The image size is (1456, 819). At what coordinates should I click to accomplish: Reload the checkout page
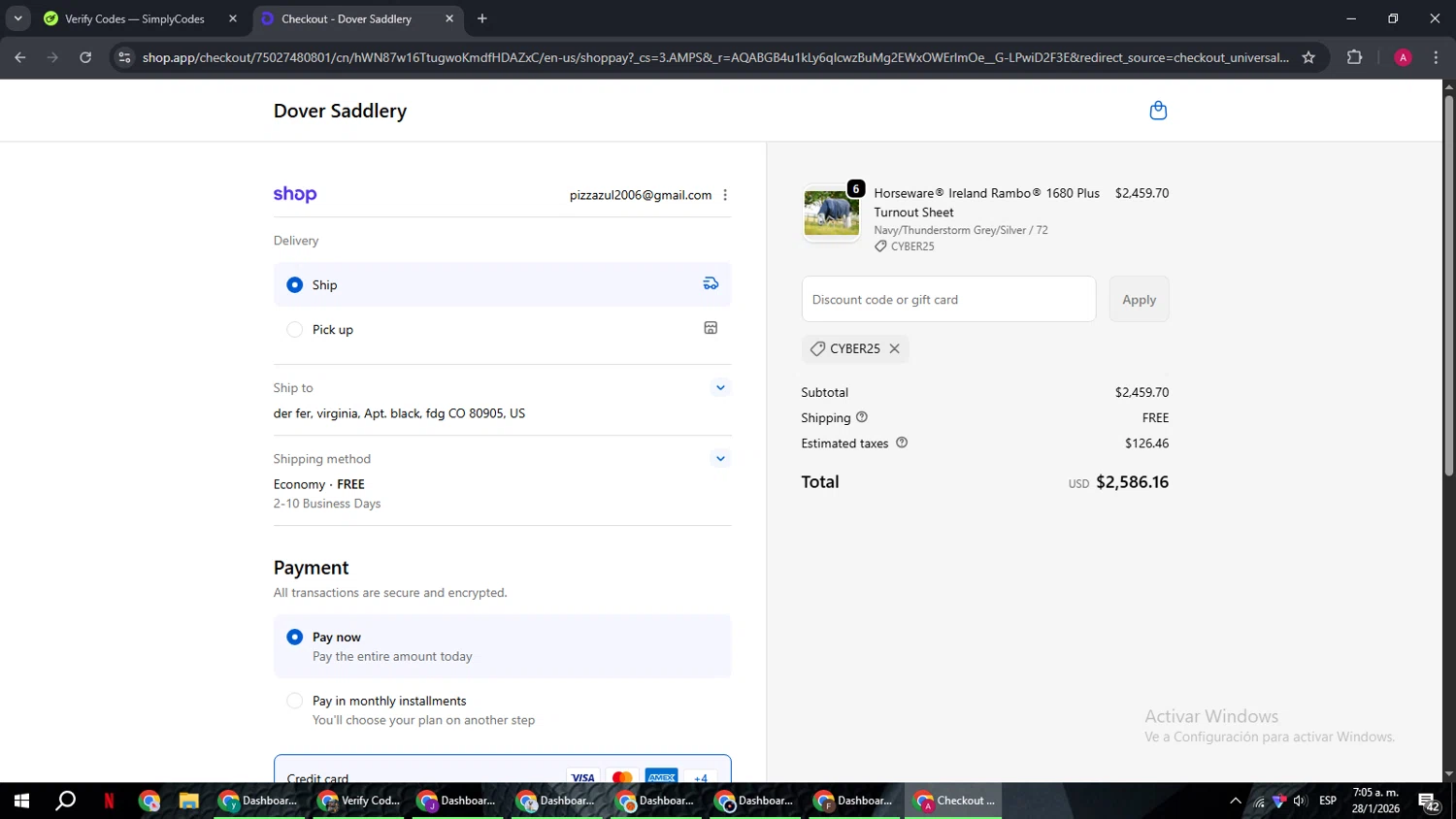click(x=85, y=57)
